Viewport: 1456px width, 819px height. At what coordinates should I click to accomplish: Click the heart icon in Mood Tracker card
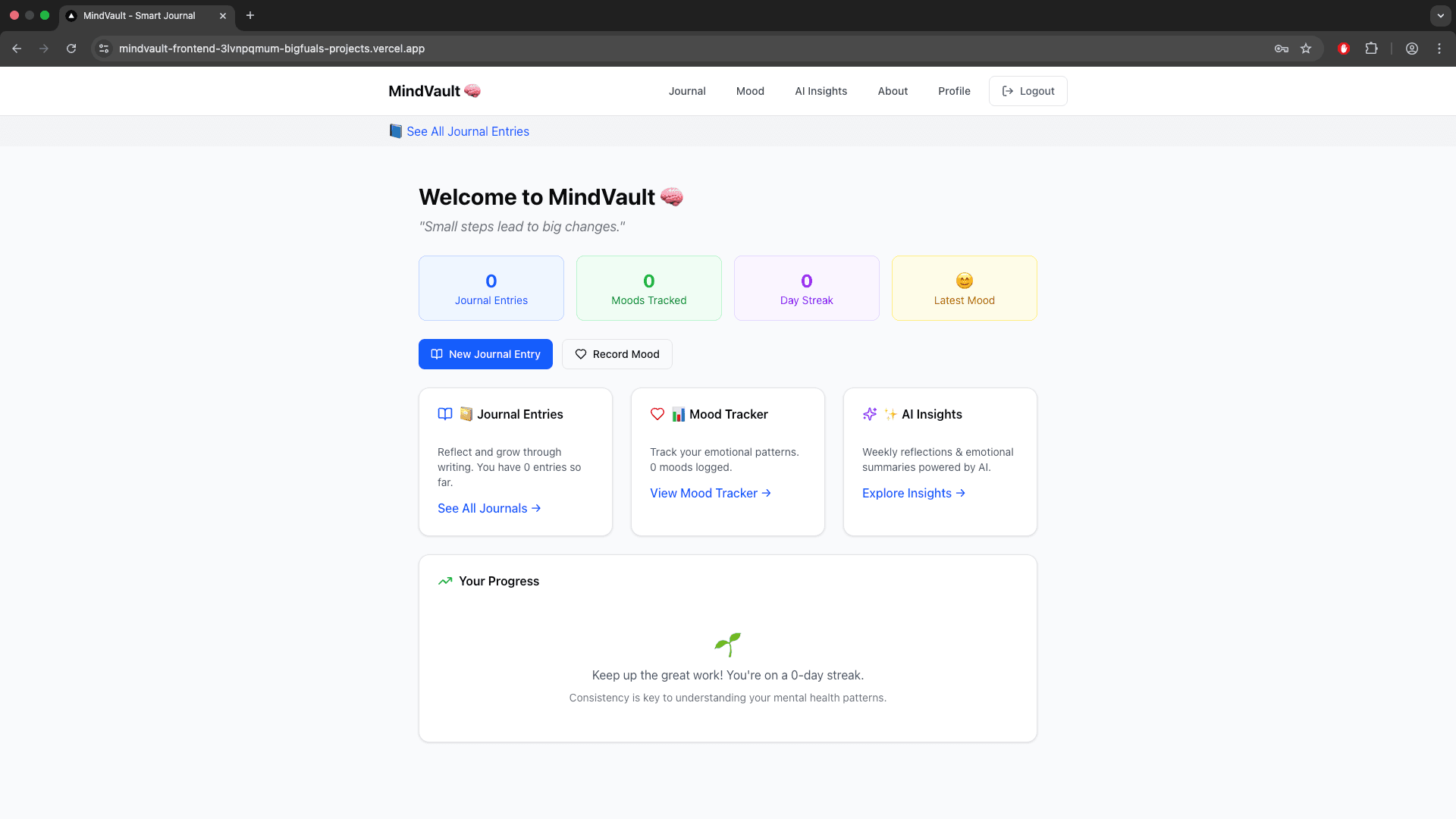(657, 414)
